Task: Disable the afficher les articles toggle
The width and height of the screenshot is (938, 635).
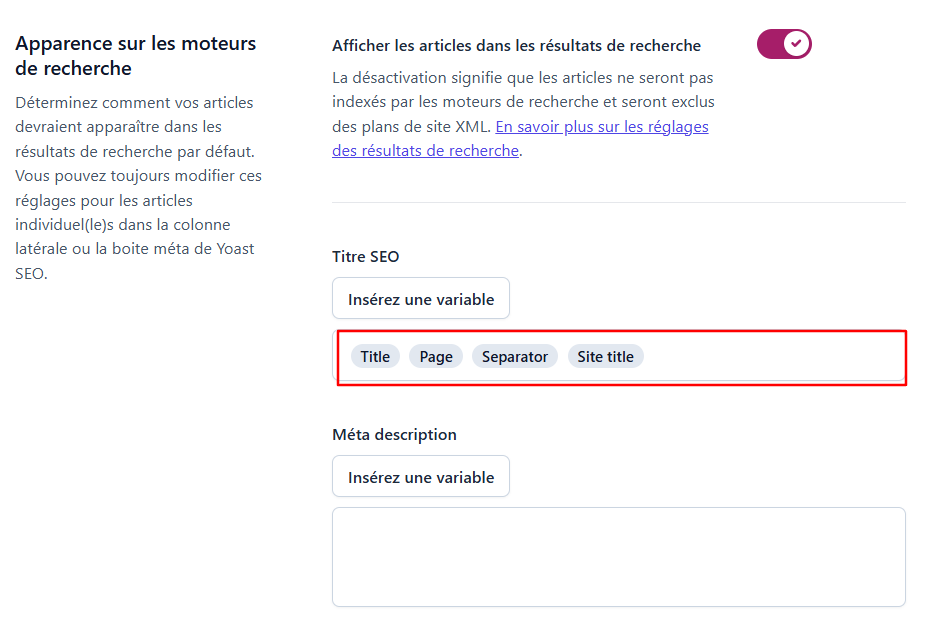Action: pos(784,44)
